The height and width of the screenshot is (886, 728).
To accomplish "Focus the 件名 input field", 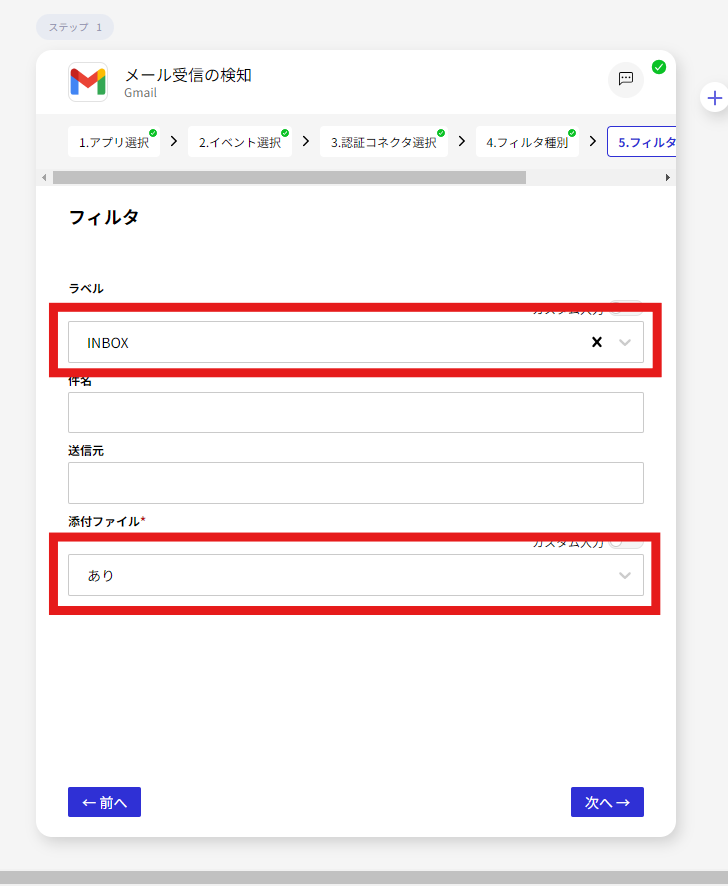I will click(356, 412).
